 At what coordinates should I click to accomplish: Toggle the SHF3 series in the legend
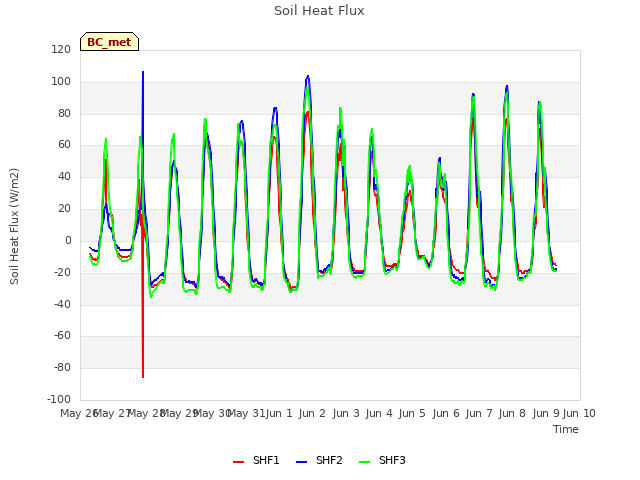pos(382,460)
